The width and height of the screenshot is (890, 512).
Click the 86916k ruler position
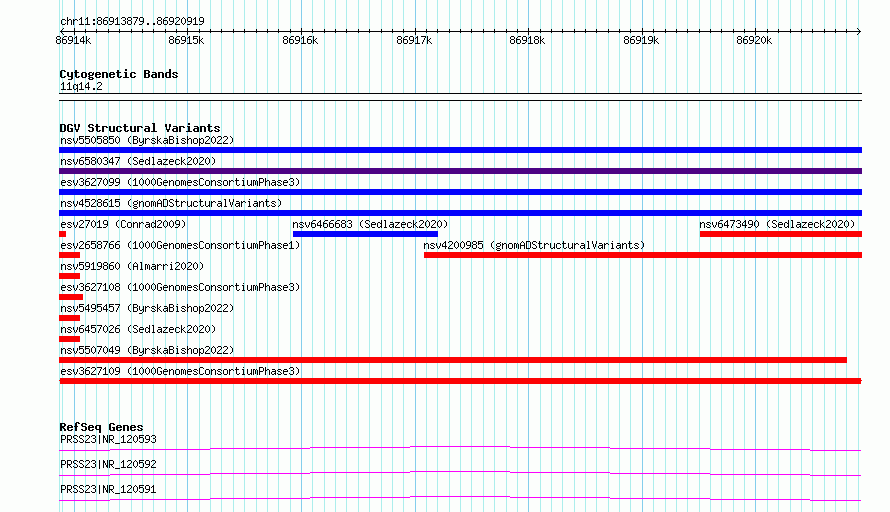pyautogui.click(x=300, y=40)
